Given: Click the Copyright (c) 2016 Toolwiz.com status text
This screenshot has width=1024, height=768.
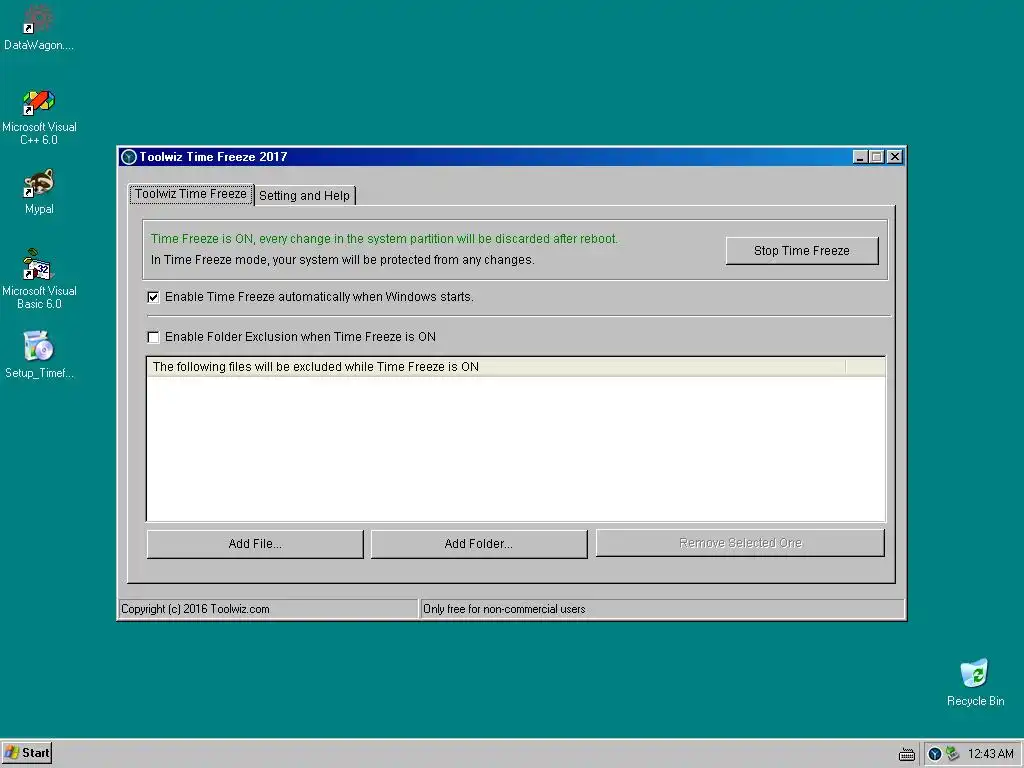Looking at the screenshot, I should point(195,609).
